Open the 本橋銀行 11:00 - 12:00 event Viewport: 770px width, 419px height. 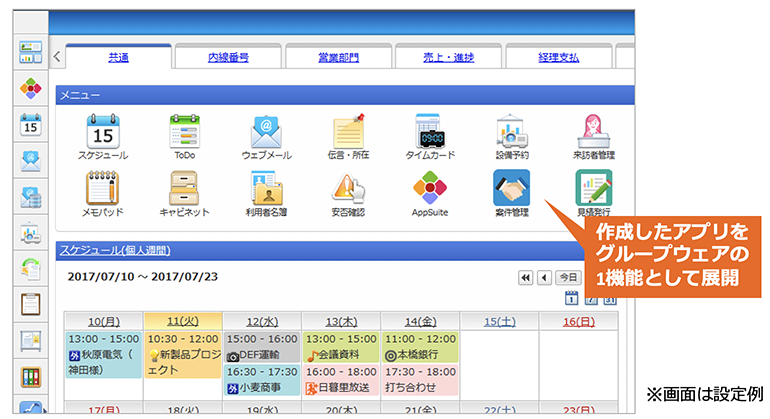[x=420, y=347]
